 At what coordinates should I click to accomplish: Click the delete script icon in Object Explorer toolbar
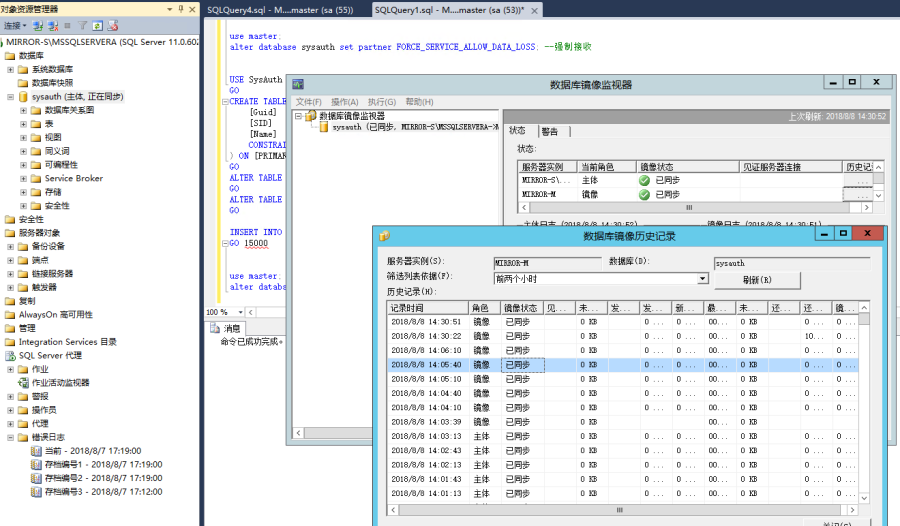pyautogui.click(x=113, y=26)
